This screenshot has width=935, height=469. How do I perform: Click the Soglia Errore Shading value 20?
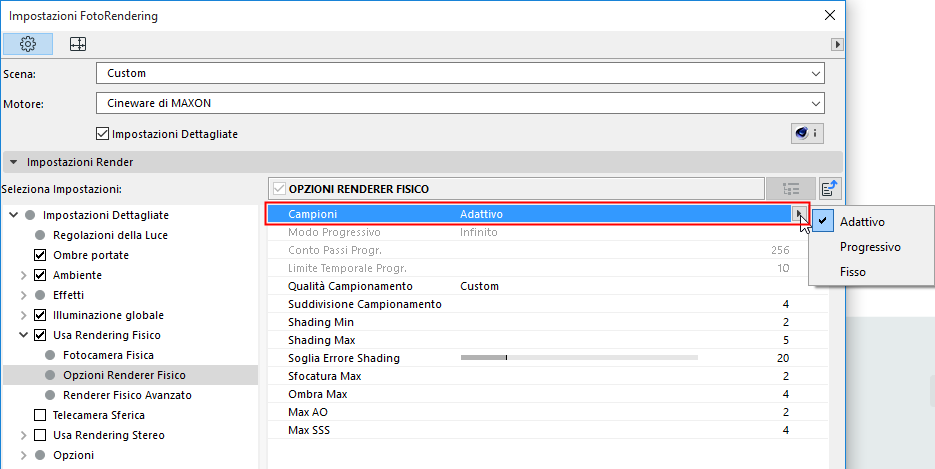pos(783,358)
